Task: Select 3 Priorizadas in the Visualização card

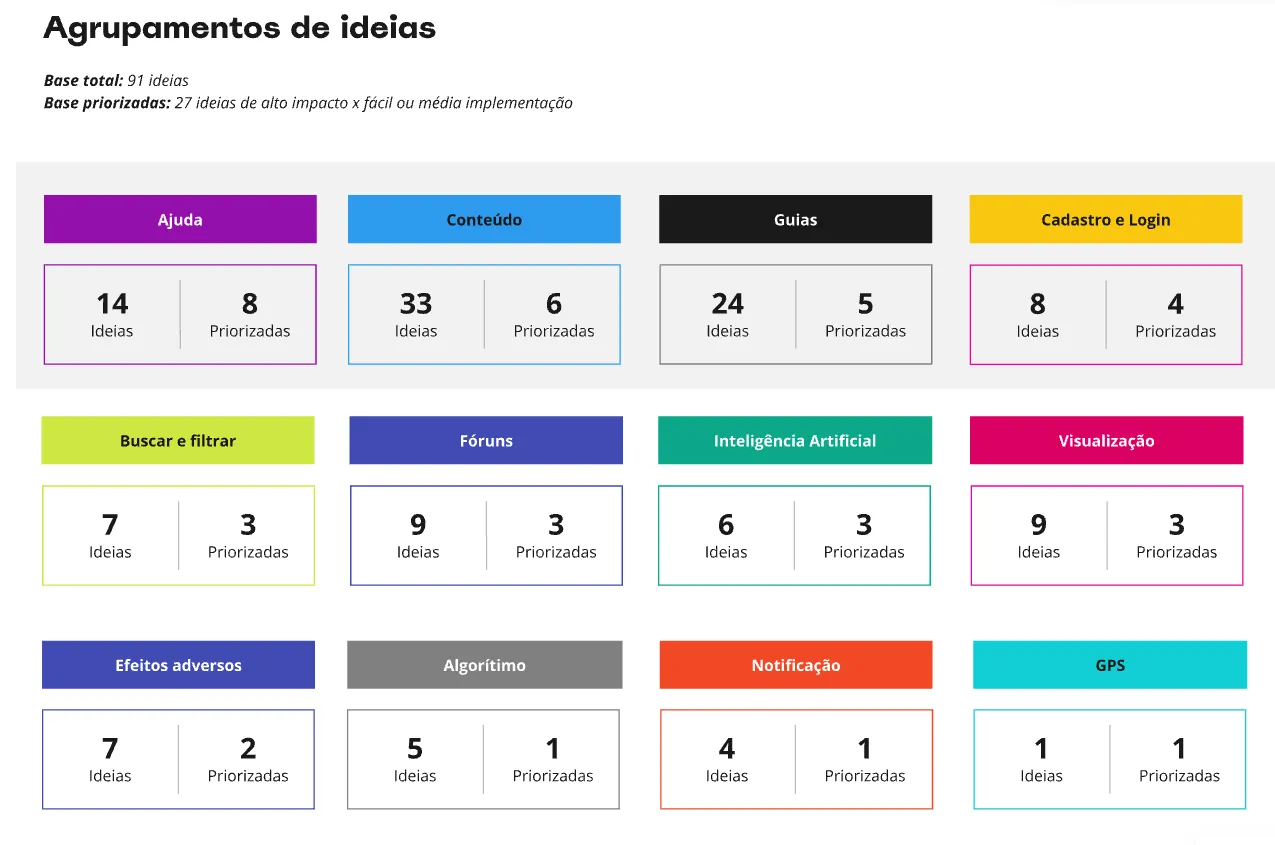Action: pos(1177,535)
